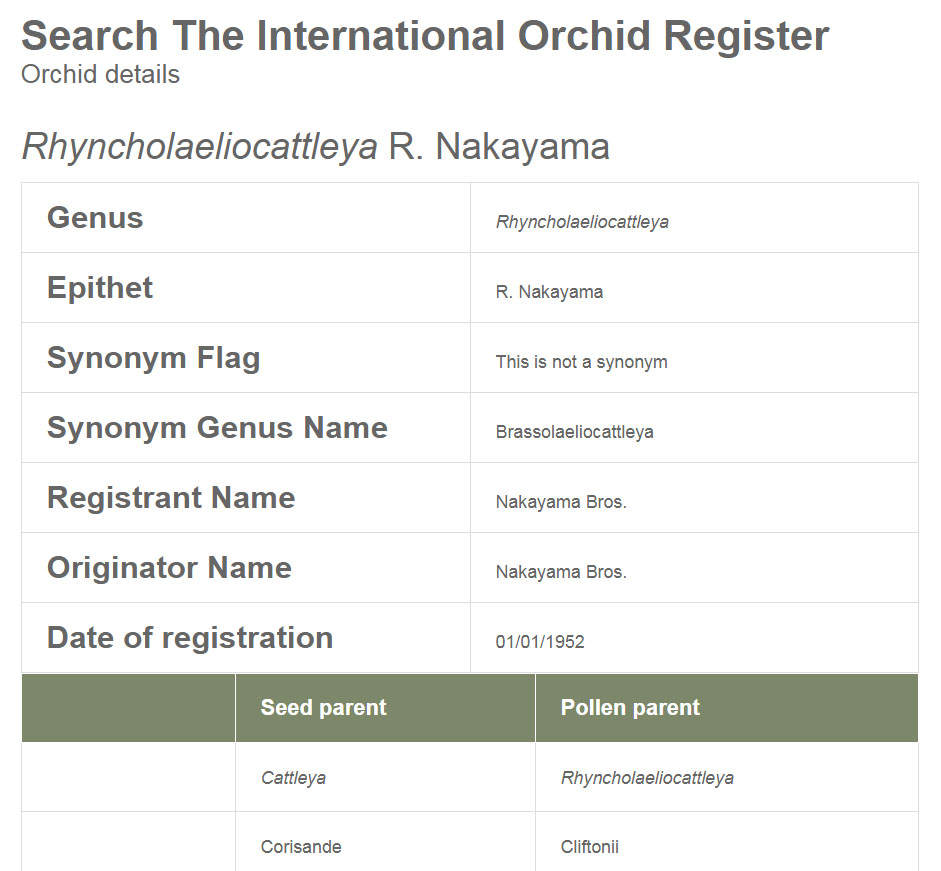This screenshot has width=941, height=871.
Task: Click the text This is not a synonym
Action: 581,362
